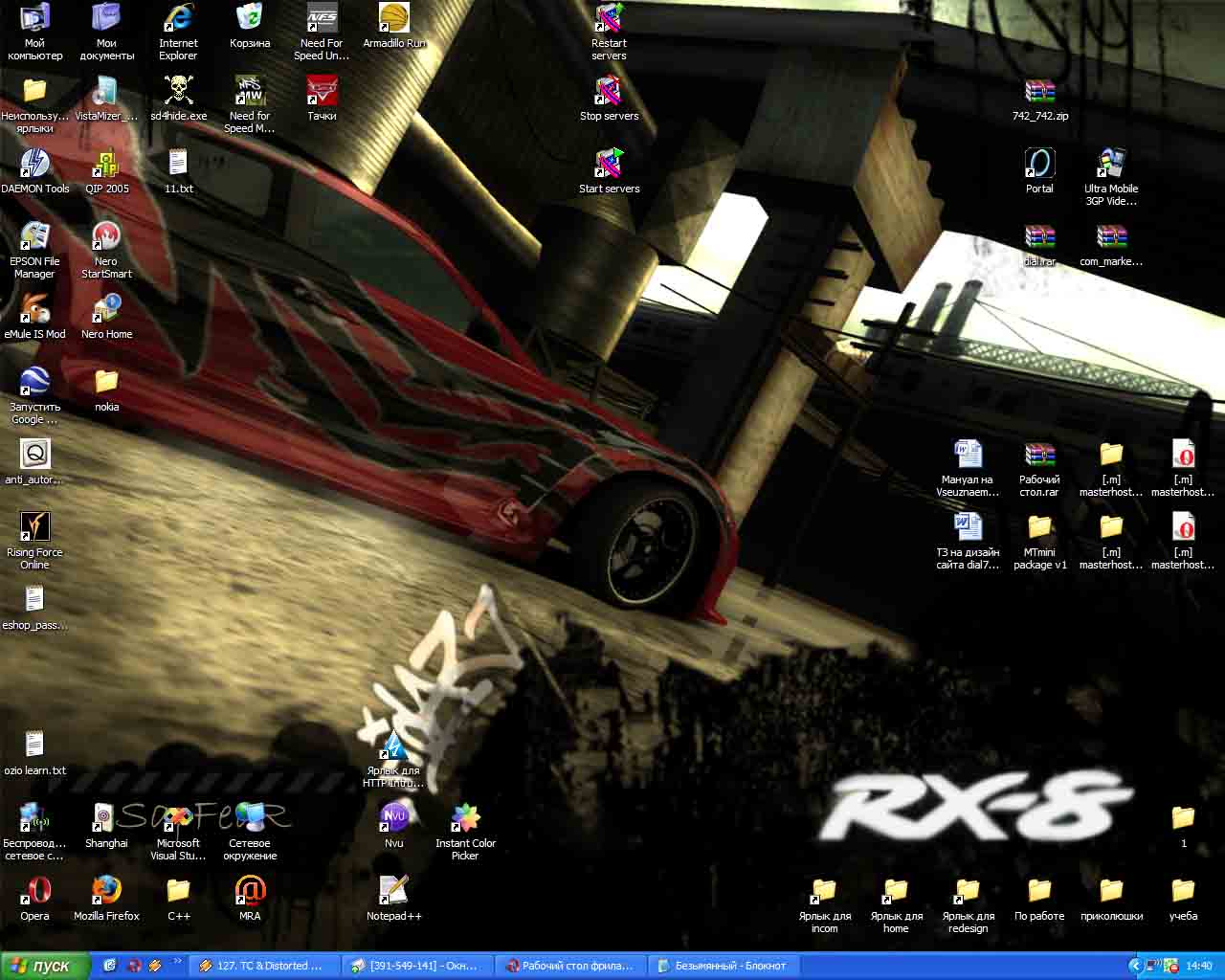The width and height of the screenshot is (1225, 980).
Task: Launch the Nvu editor shortcut
Action: pyautogui.click(x=393, y=827)
